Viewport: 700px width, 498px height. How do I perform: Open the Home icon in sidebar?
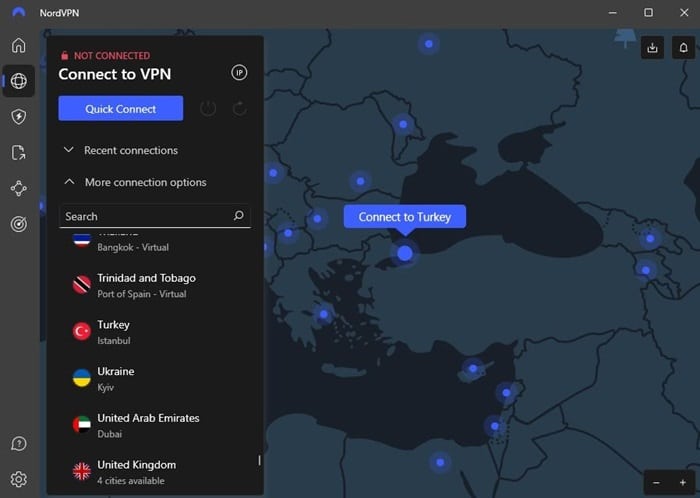coord(18,45)
